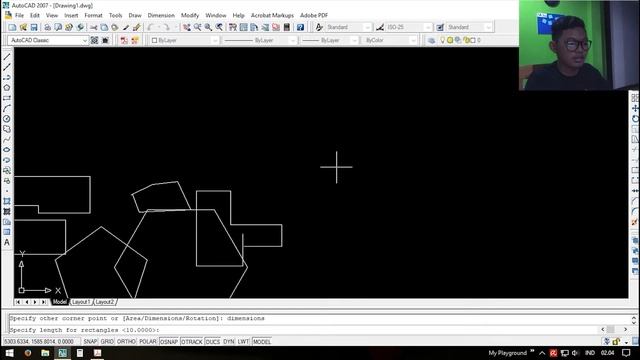Toggle SNAP mode in status bar

click(x=90, y=342)
